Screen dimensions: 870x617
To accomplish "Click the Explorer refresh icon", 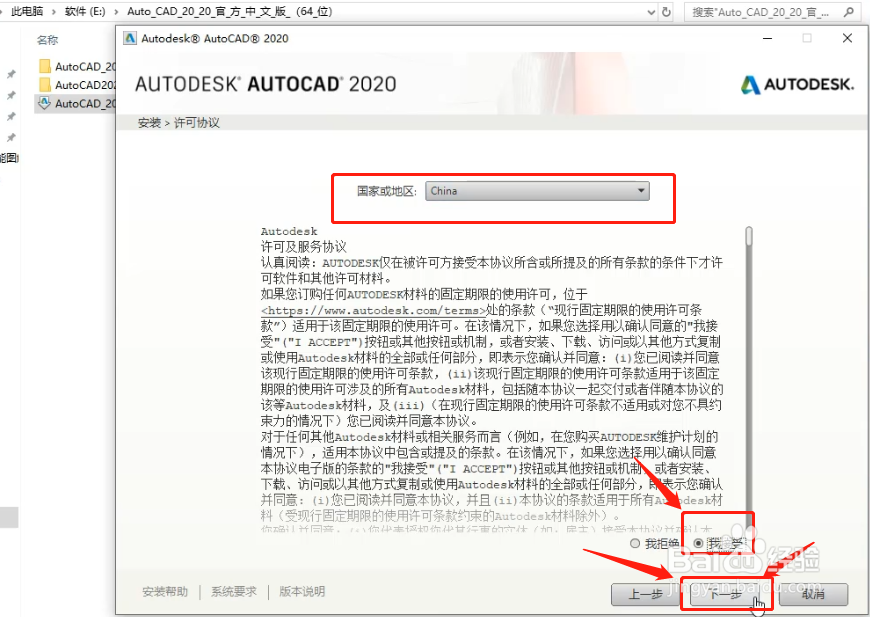I will pyautogui.click(x=666, y=12).
